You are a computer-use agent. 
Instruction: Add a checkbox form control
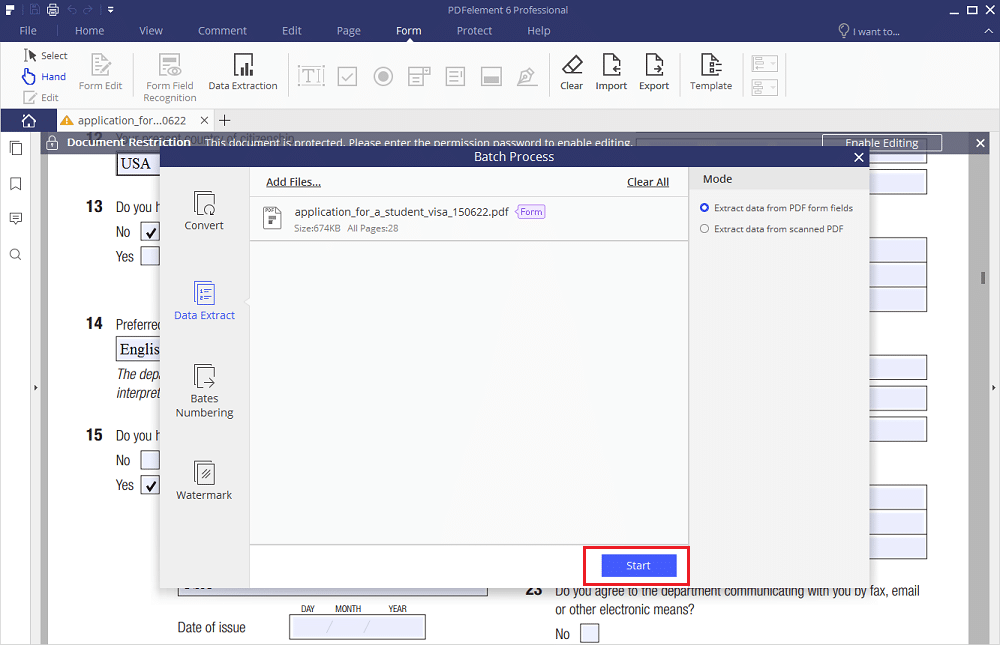pos(347,77)
